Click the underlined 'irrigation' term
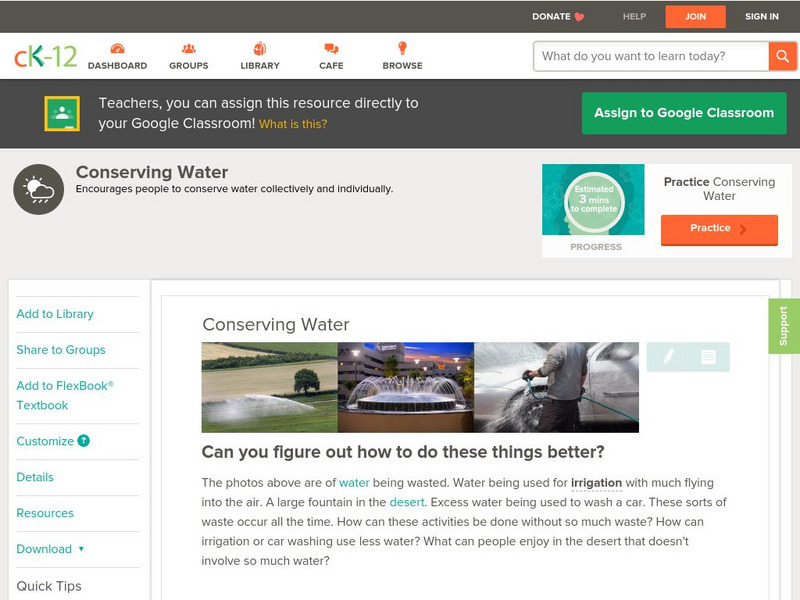Image resolution: width=800 pixels, height=600 pixels. [x=596, y=483]
